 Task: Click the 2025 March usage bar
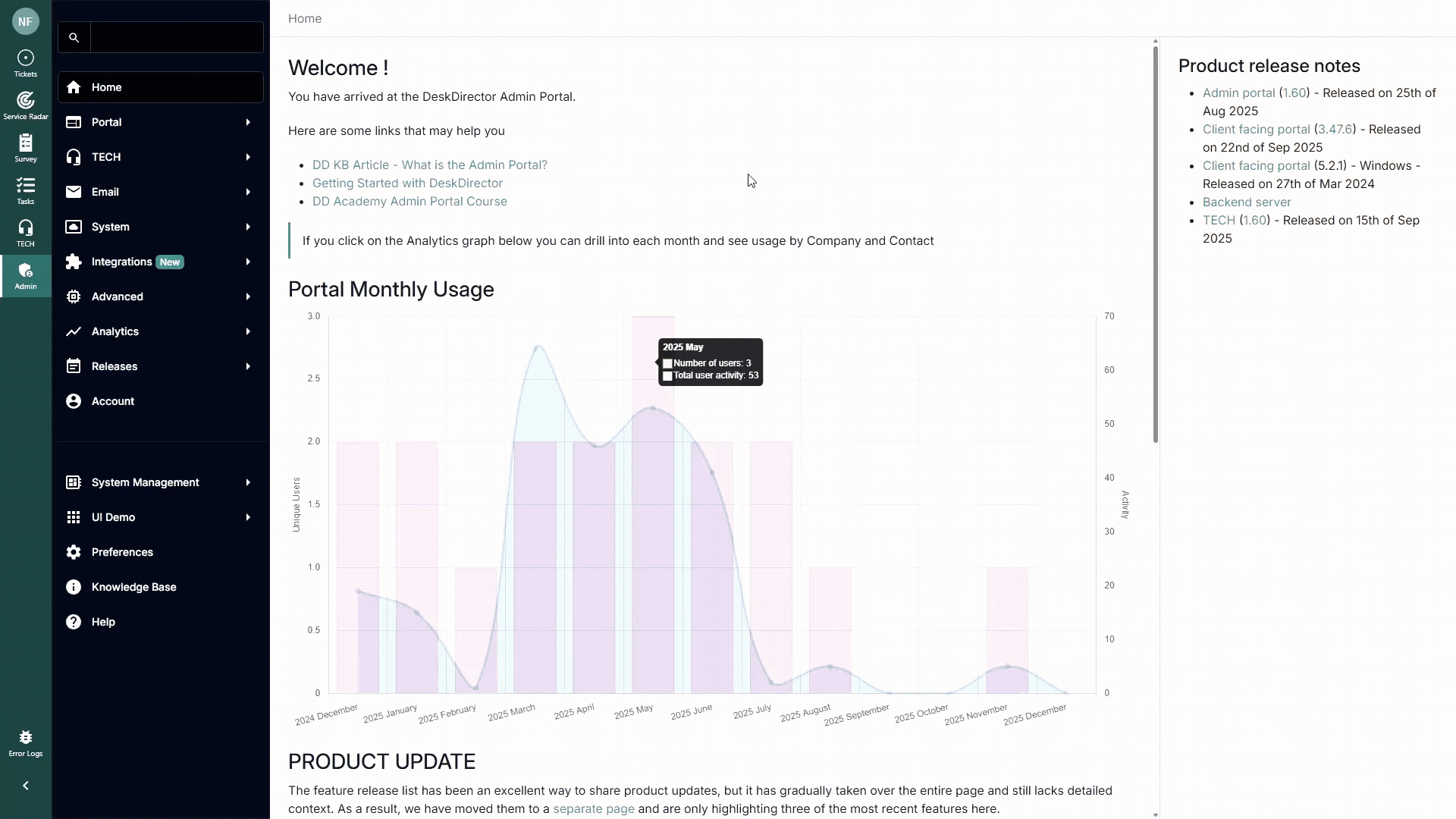[535, 569]
